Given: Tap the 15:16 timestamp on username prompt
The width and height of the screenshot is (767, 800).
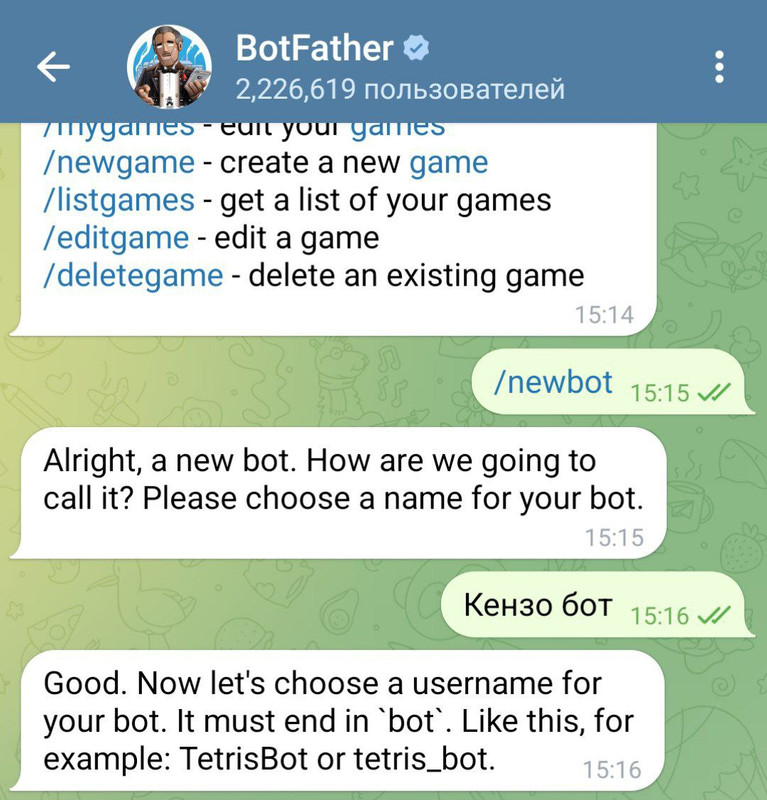Looking at the screenshot, I should coord(612,769).
